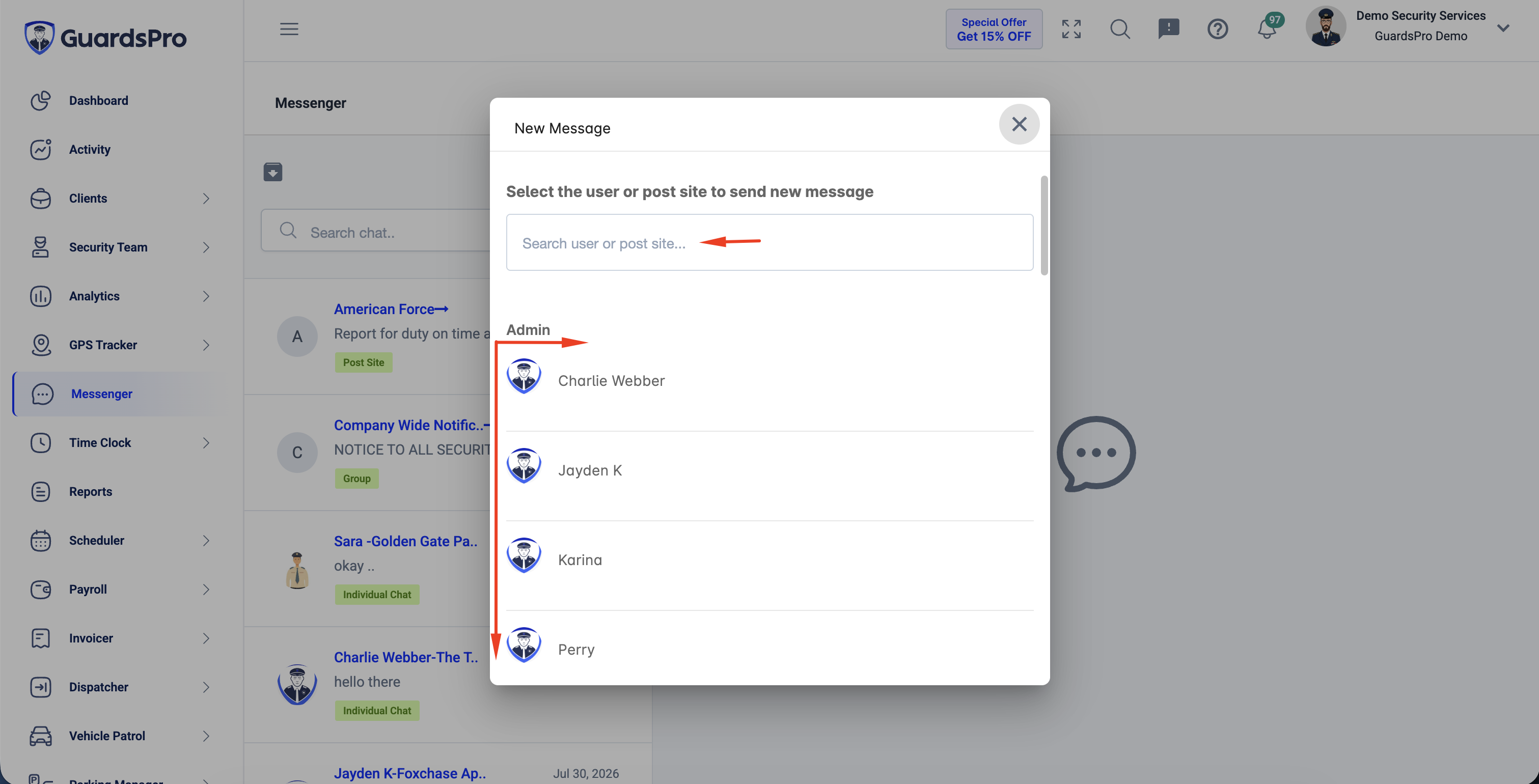Expand the Payroll submenu chevron
The width and height of the screenshot is (1539, 784).
(206, 590)
